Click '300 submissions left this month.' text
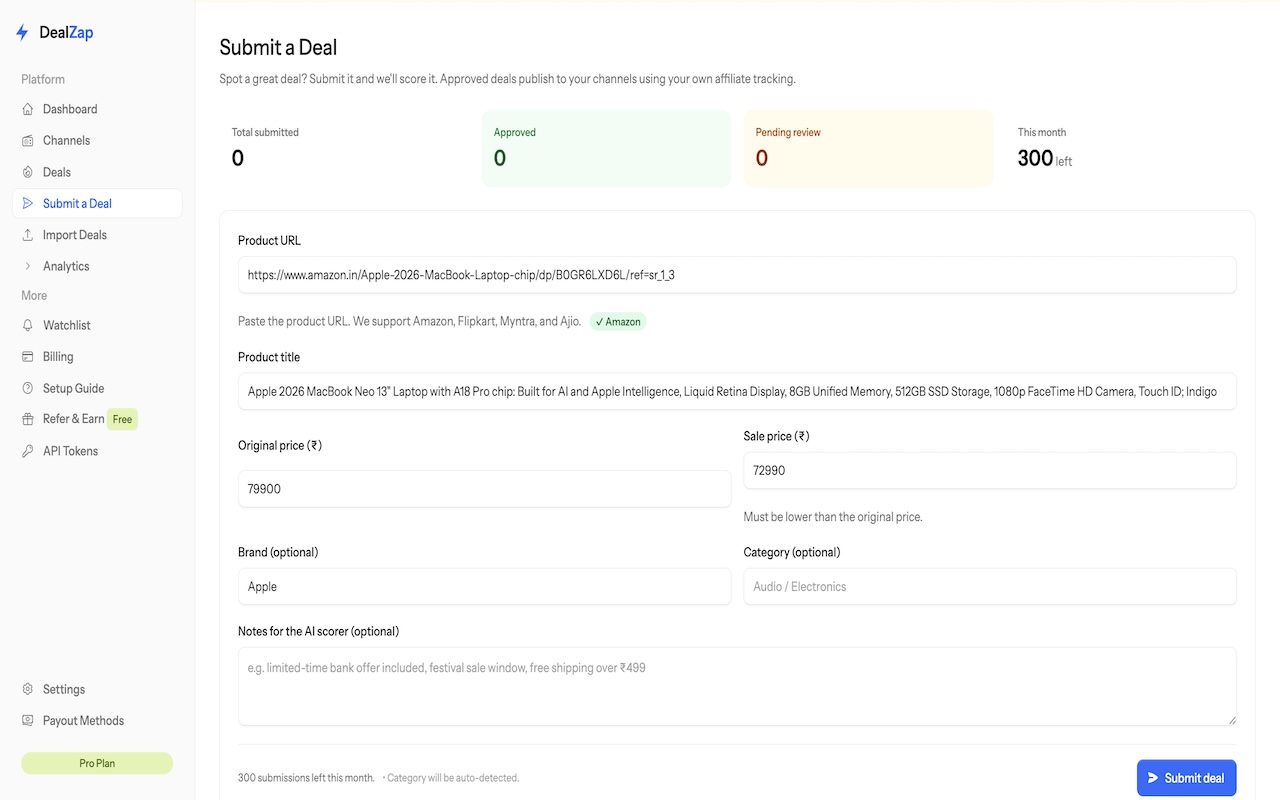 (x=306, y=778)
